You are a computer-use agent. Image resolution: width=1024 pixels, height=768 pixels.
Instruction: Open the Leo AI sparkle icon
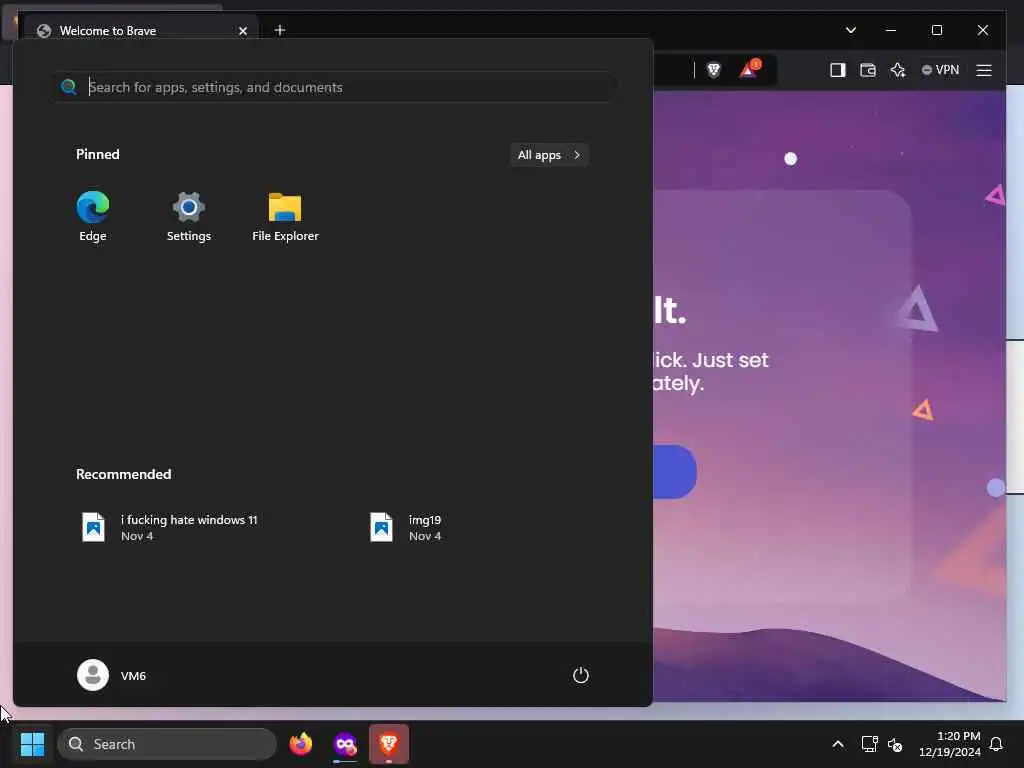[x=898, y=70]
